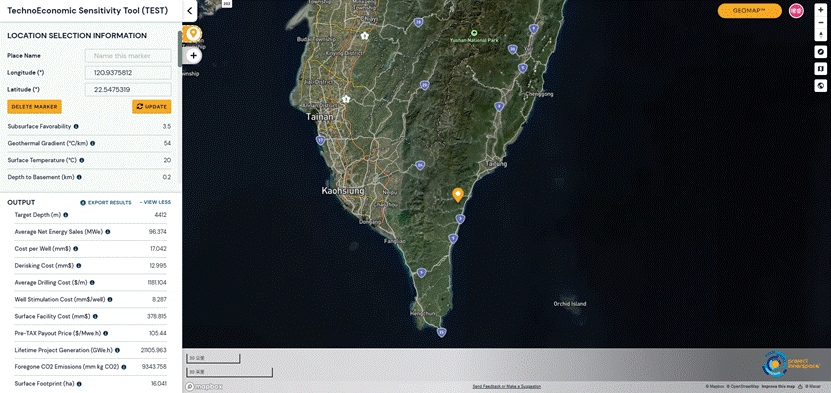Click EXPORT RESULTS
Image resolution: width=831 pixels, height=393 pixels.
click(106, 203)
